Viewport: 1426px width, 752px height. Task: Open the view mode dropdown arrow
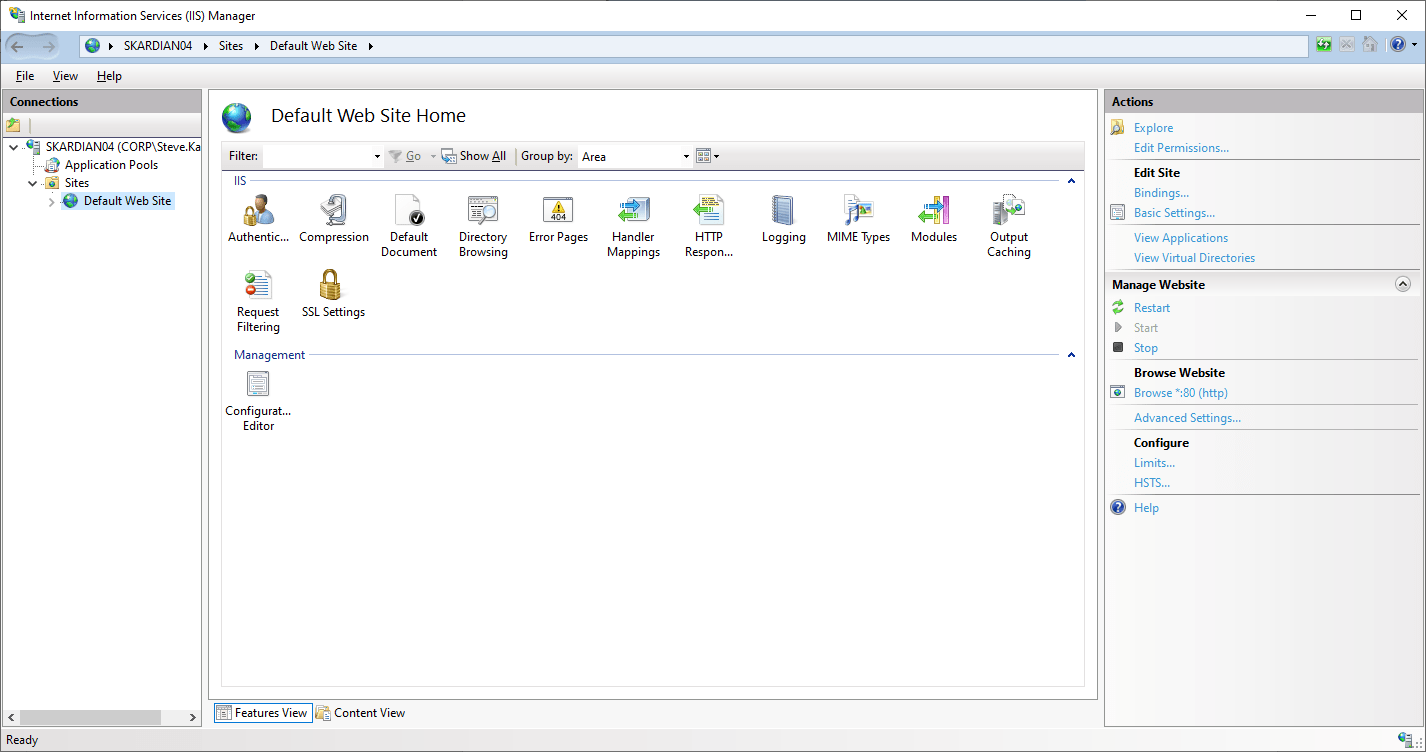click(716, 156)
